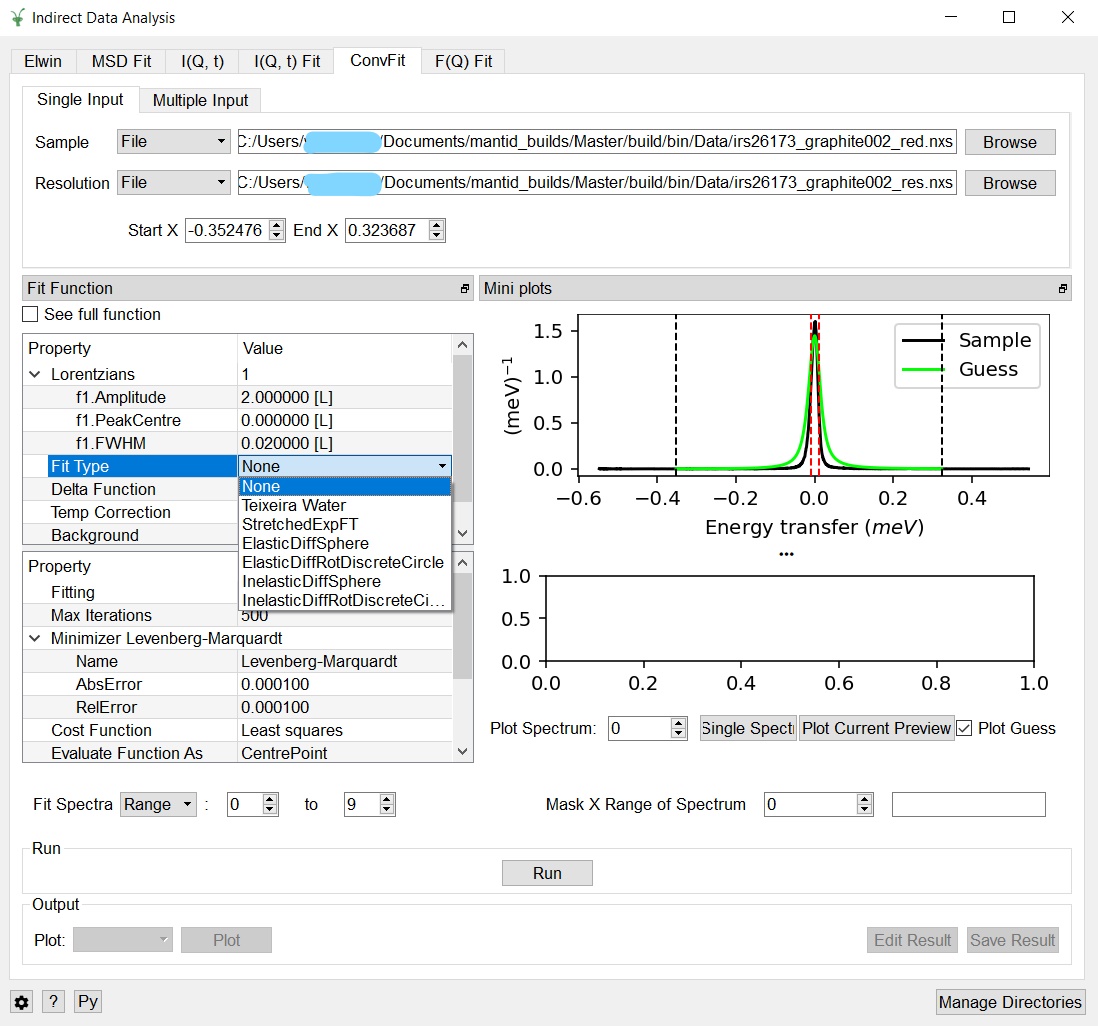Select Teixeira Water fit type
This screenshot has height=1026, width=1098.
[x=293, y=505]
